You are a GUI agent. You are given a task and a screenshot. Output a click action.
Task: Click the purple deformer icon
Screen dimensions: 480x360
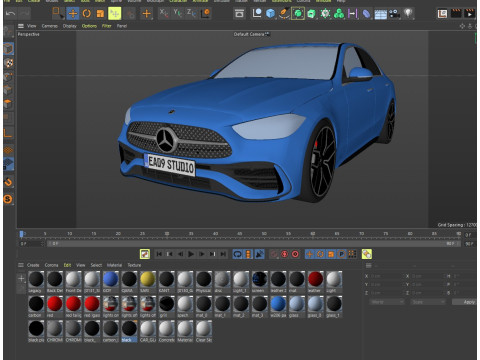[366, 14]
